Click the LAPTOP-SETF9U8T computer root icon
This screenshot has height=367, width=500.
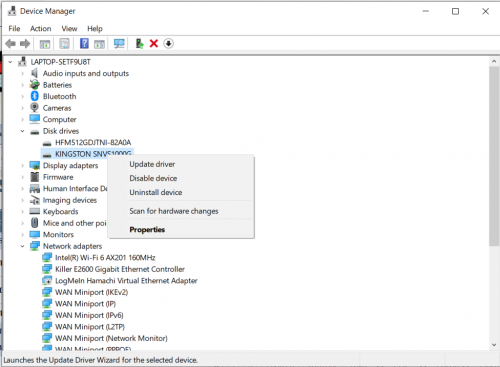coord(22,62)
